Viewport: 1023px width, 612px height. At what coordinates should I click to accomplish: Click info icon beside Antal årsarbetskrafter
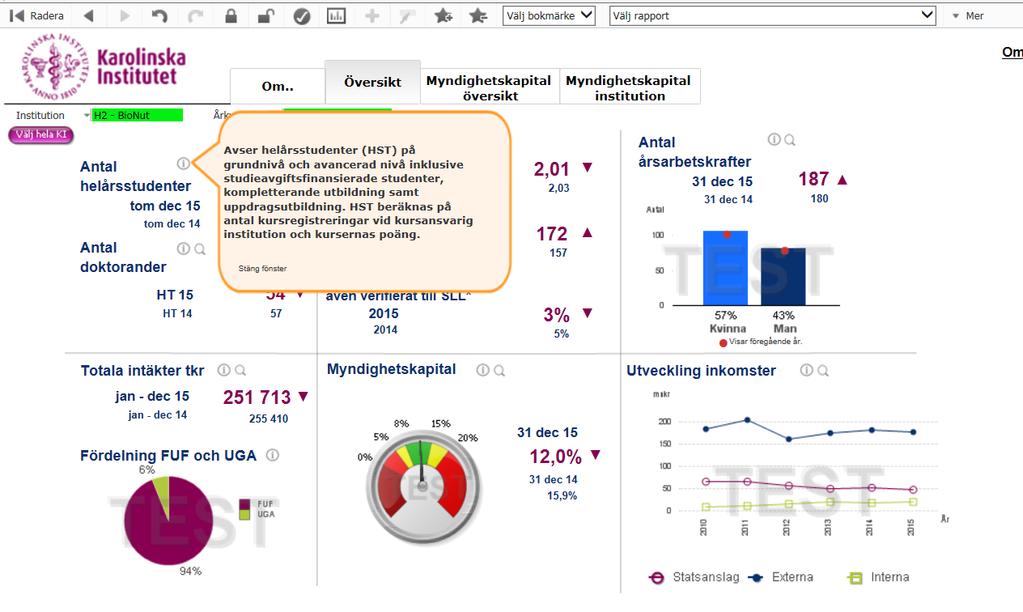coord(774,139)
